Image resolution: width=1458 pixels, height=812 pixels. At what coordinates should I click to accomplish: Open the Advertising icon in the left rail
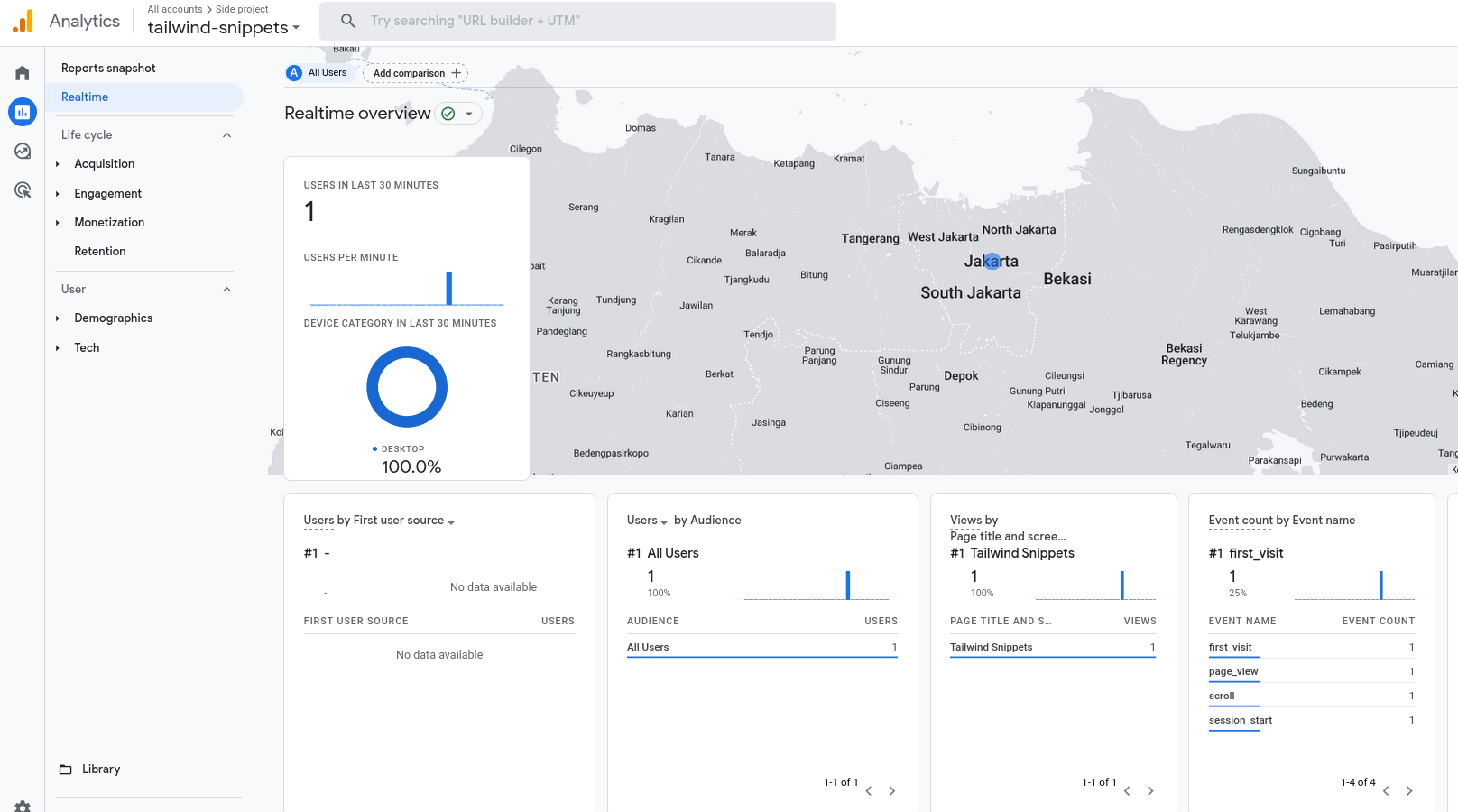23,190
